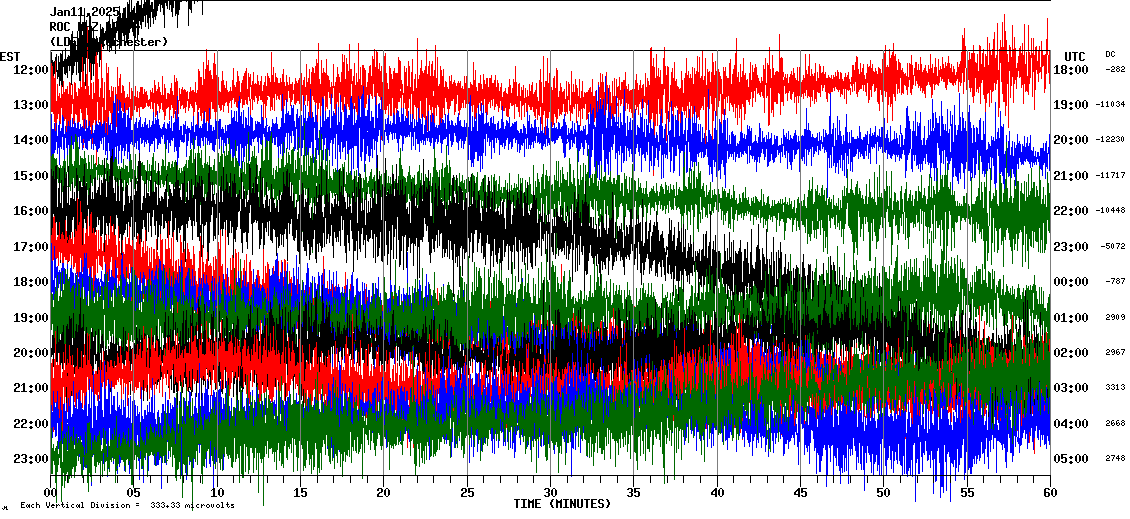Click the DC offset value -11034
The width and height of the screenshot is (1130, 519).
pos(1110,105)
